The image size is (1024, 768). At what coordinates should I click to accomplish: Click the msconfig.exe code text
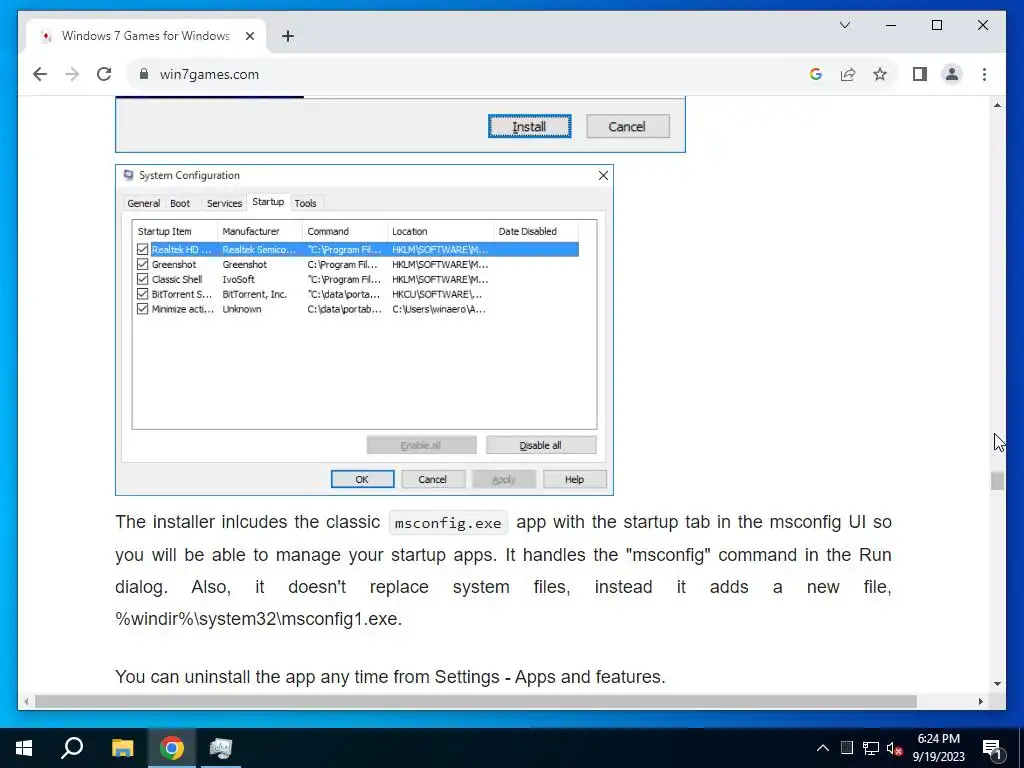[448, 523]
